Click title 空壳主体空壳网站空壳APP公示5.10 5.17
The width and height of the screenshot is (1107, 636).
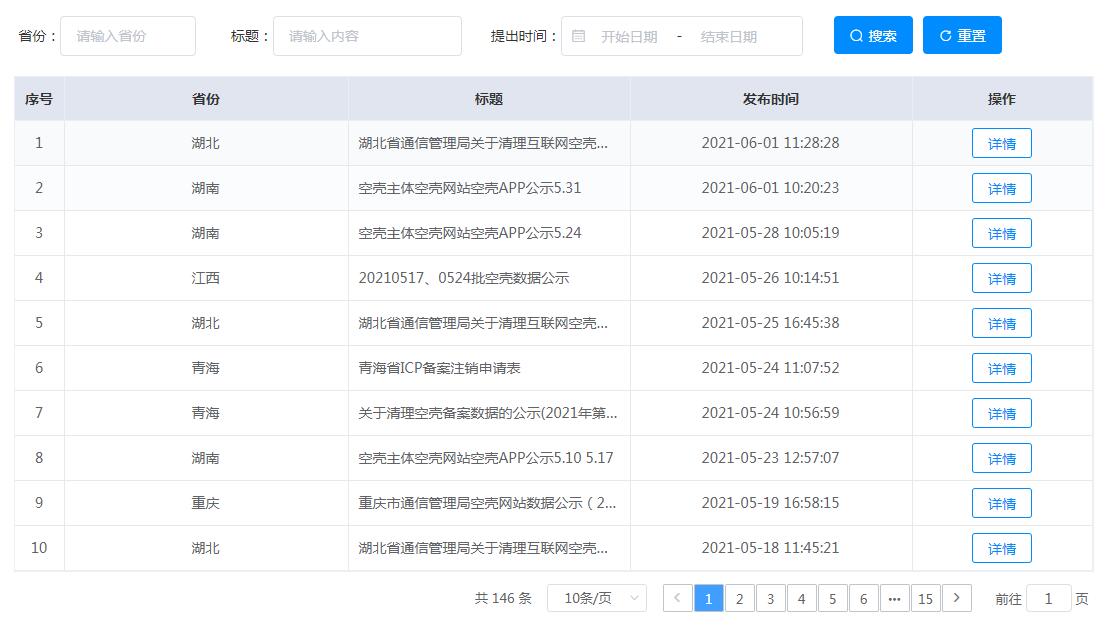click(486, 458)
